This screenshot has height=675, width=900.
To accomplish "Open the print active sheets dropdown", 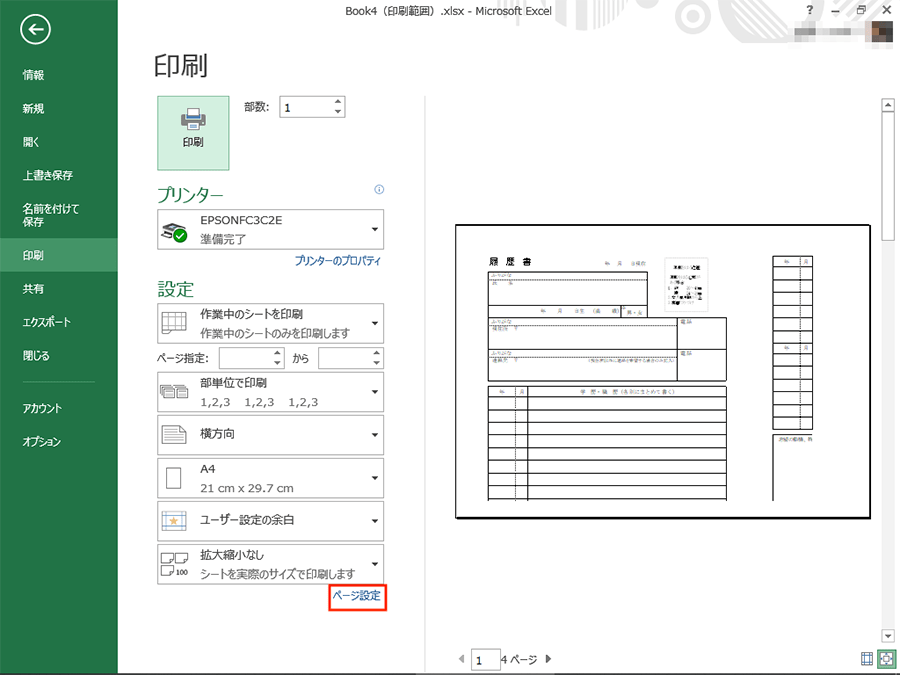I will point(270,323).
